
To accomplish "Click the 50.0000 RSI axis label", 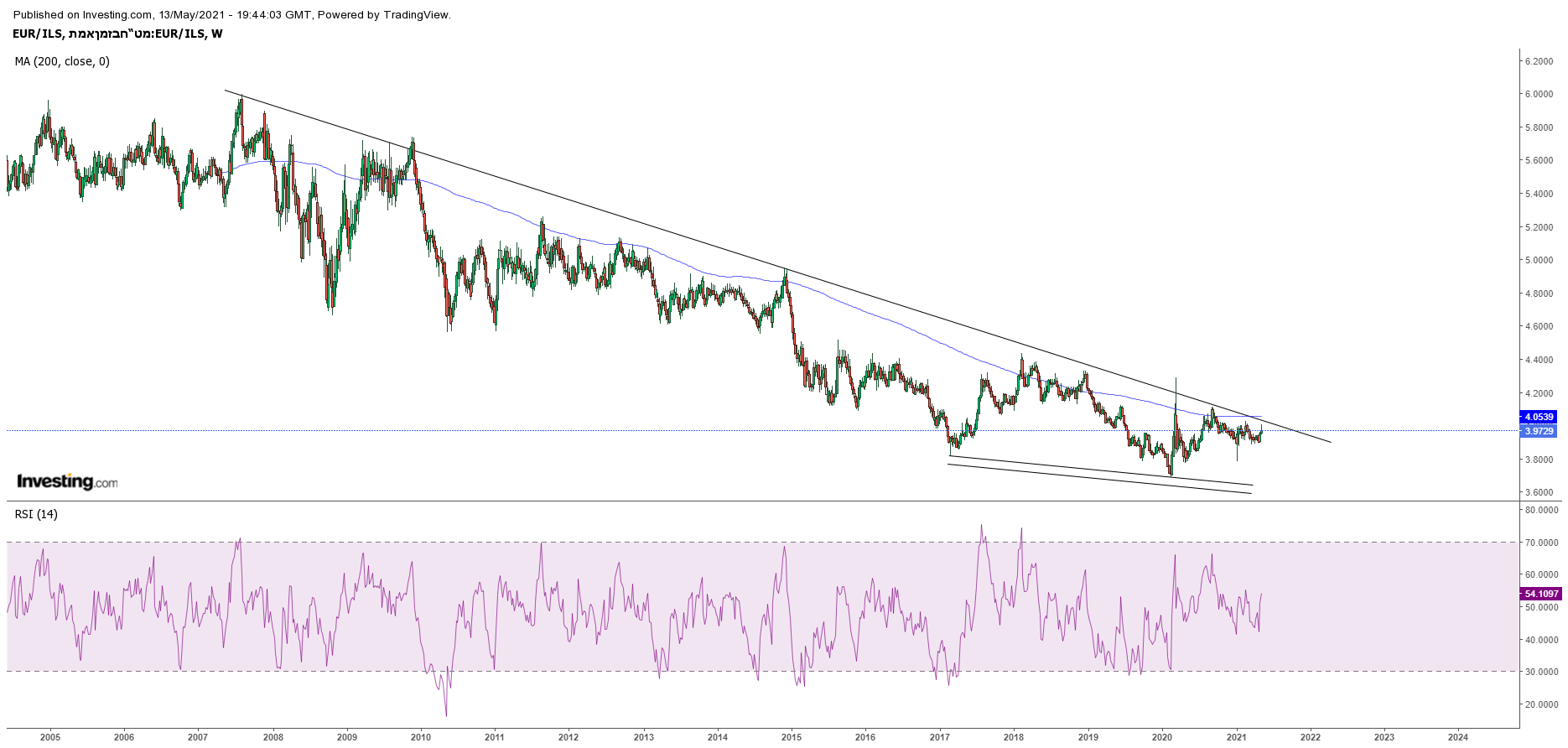I will coord(1541,607).
